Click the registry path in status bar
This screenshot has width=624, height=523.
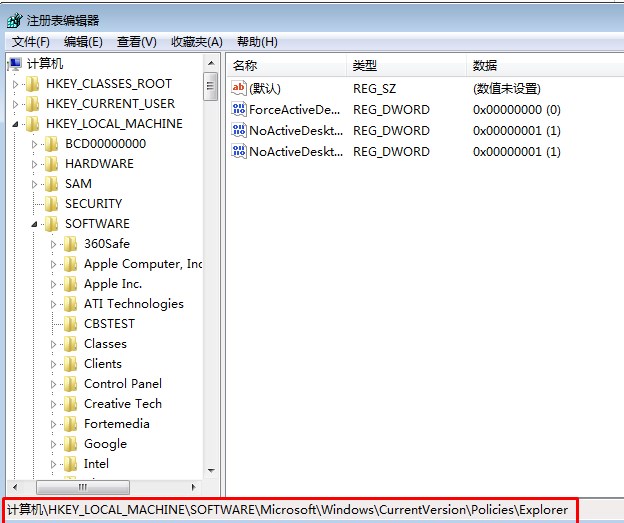[x=288, y=510]
